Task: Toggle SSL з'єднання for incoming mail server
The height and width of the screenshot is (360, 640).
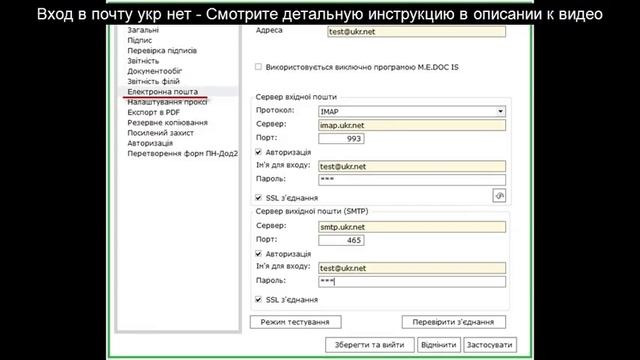Action: (x=258, y=198)
